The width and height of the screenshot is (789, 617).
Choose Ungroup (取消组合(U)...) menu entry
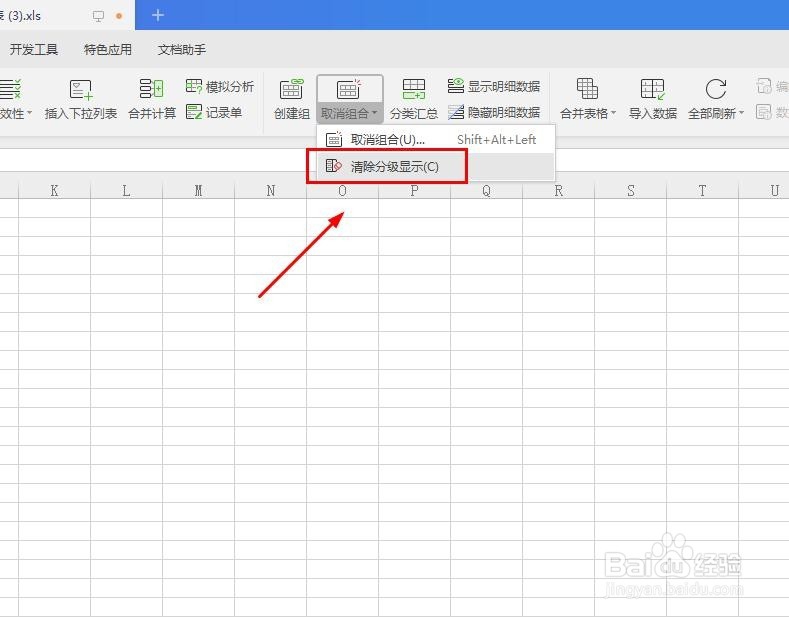(435, 139)
